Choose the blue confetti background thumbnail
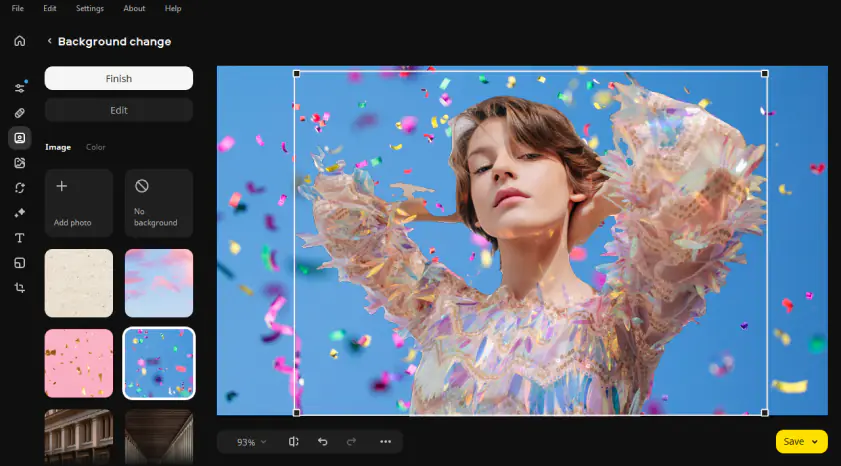The height and width of the screenshot is (466, 841). 159,364
